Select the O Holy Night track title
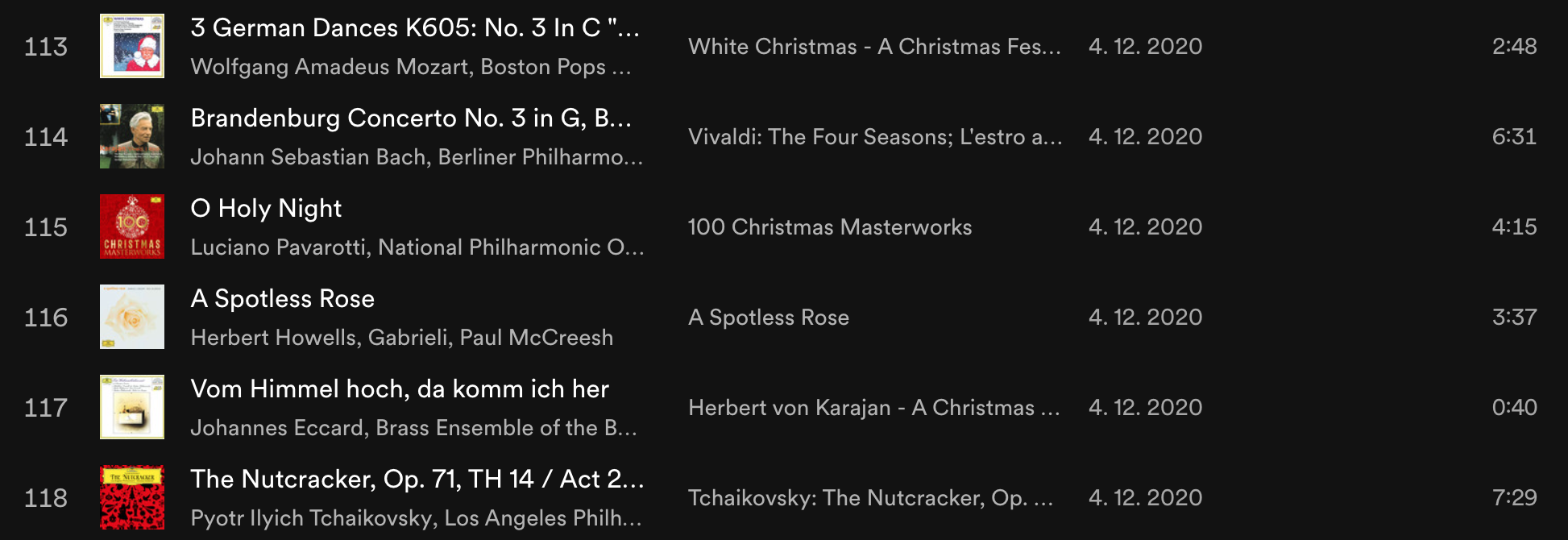 click(266, 209)
